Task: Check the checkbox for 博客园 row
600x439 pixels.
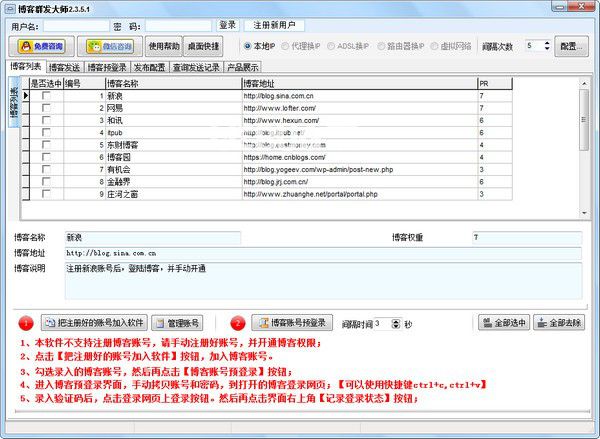Action: (x=46, y=157)
